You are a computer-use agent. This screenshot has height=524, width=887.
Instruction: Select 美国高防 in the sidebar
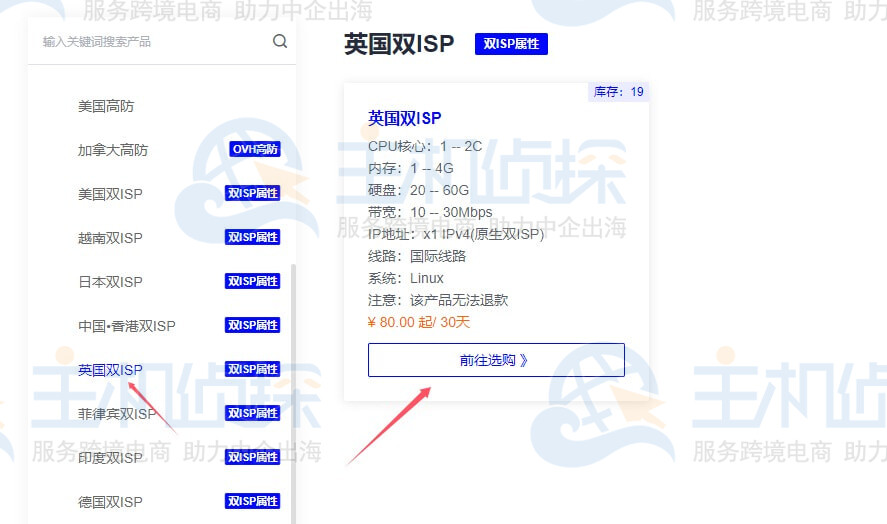pos(106,106)
